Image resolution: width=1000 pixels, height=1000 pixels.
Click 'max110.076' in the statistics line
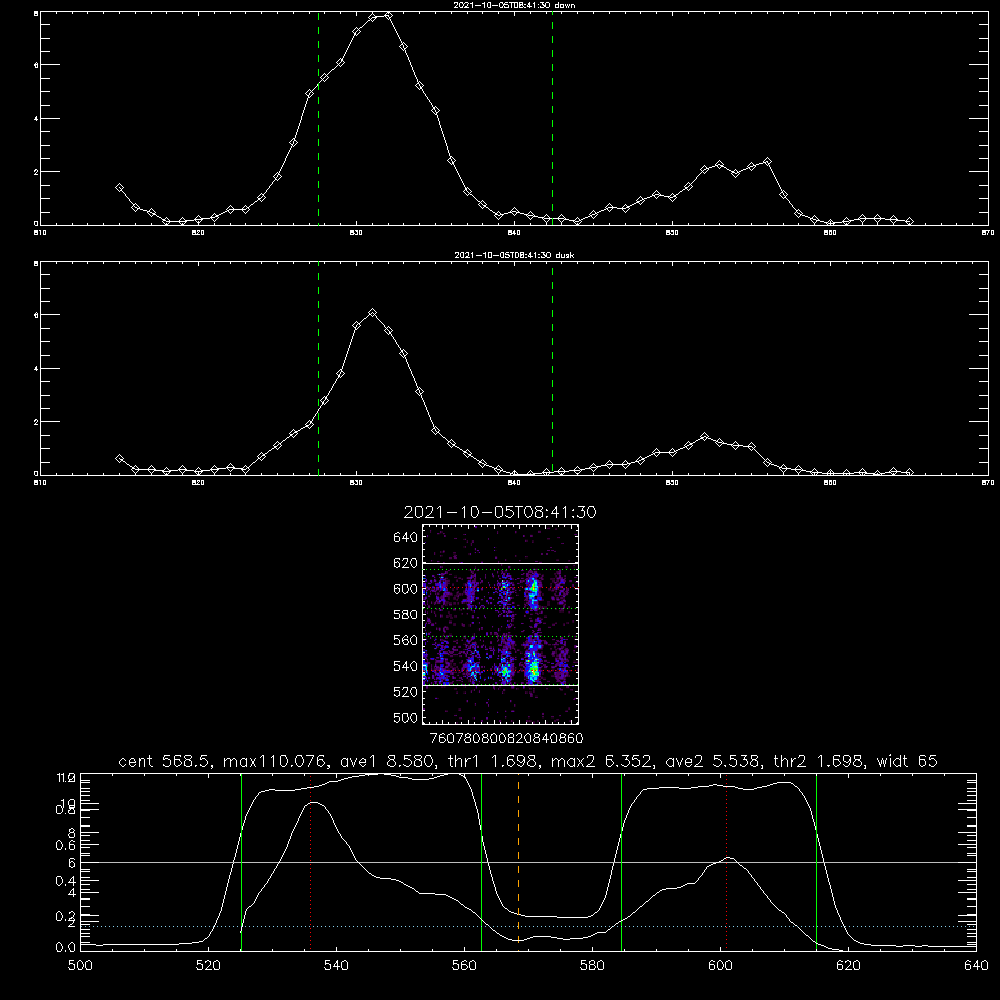point(276,761)
